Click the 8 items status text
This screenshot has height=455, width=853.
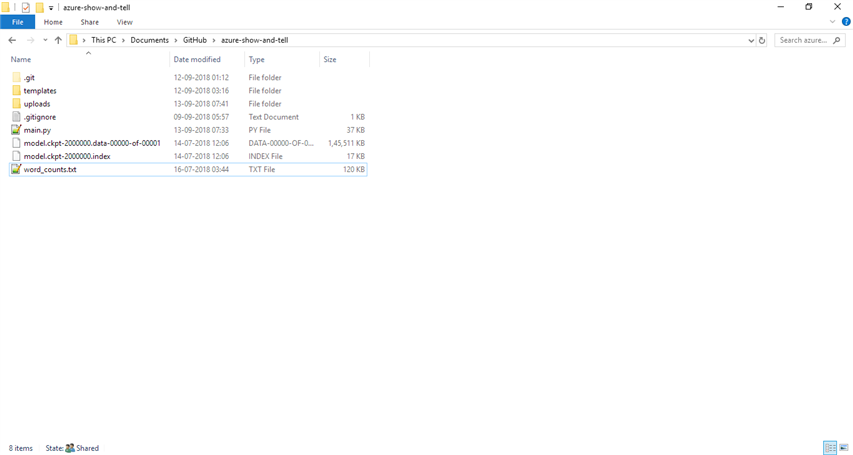(21, 448)
